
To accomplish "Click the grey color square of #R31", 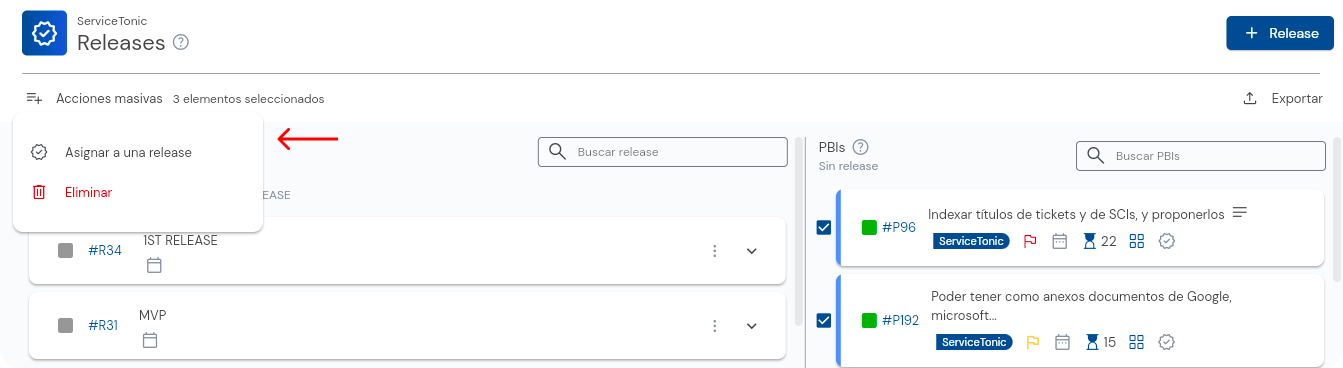I will coord(66,325).
